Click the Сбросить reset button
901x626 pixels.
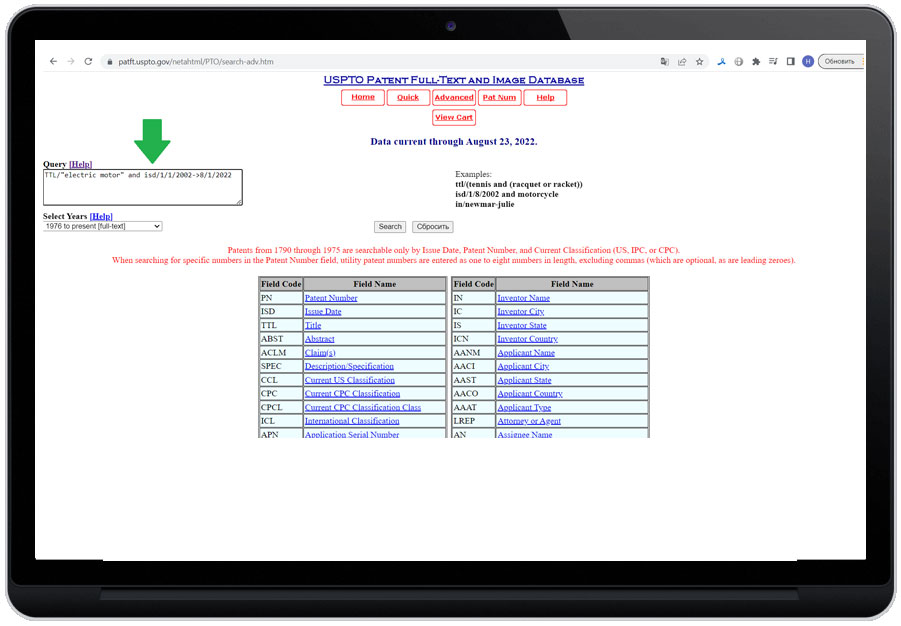(432, 226)
